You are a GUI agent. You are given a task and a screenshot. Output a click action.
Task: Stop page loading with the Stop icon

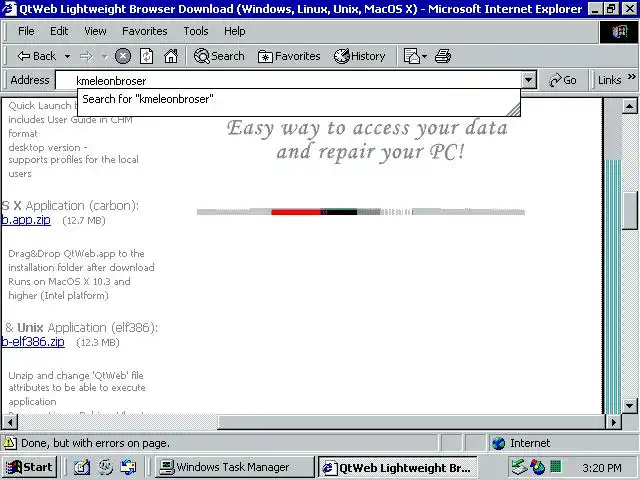[x=123, y=56]
